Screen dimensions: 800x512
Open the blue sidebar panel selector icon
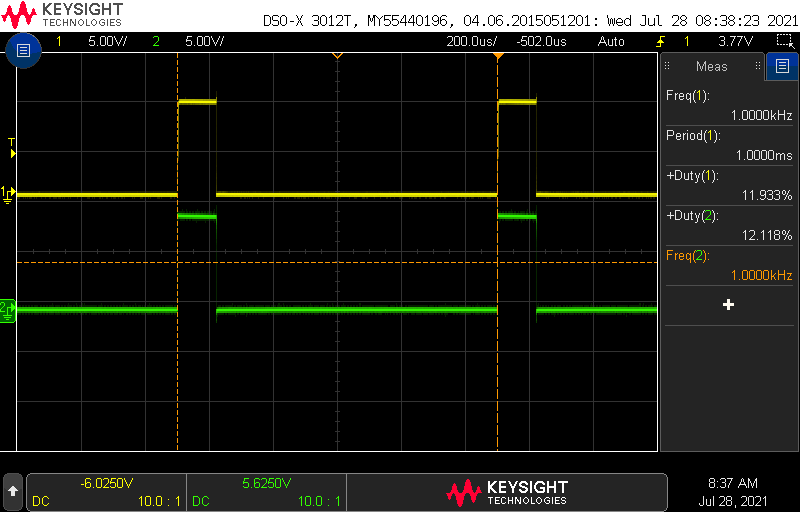click(781, 67)
